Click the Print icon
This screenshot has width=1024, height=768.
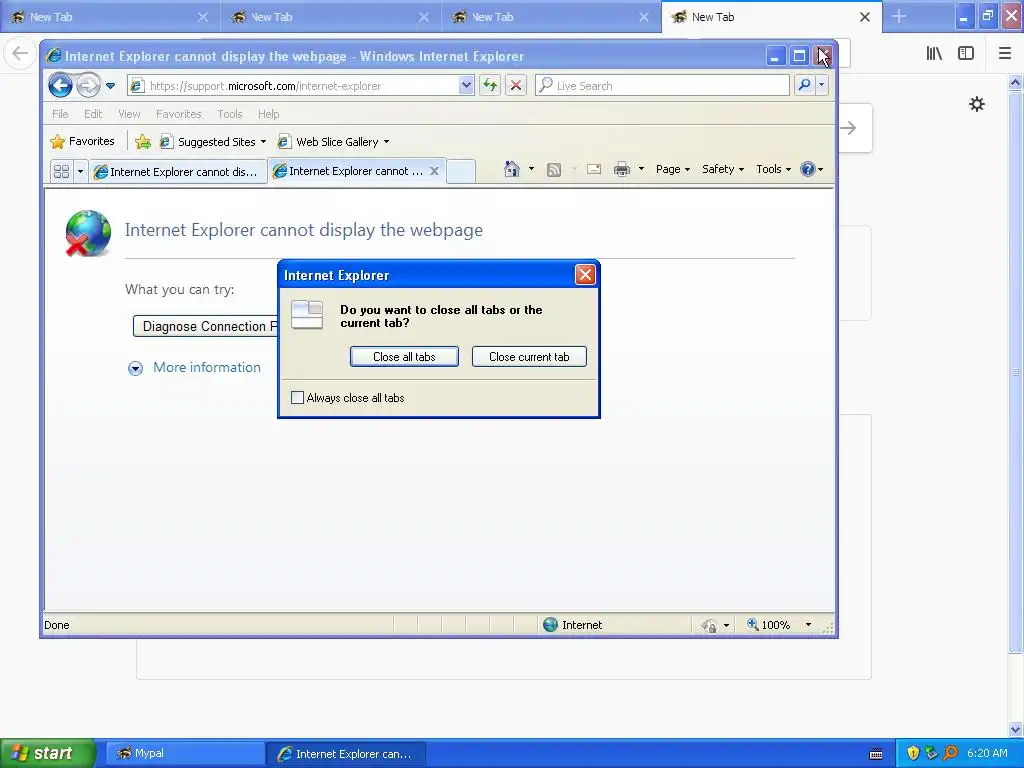coord(622,169)
